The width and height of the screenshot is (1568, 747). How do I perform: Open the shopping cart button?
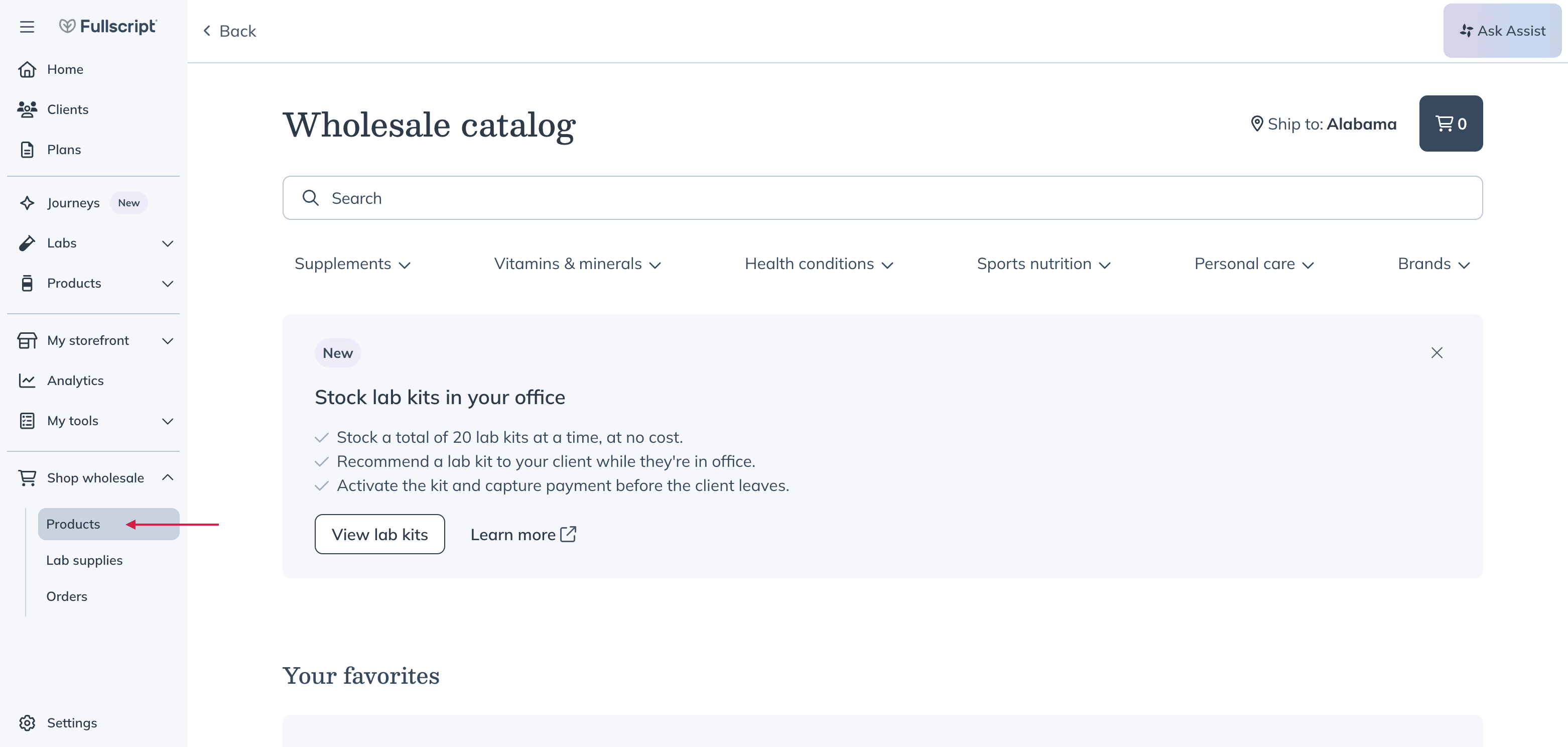1451,123
